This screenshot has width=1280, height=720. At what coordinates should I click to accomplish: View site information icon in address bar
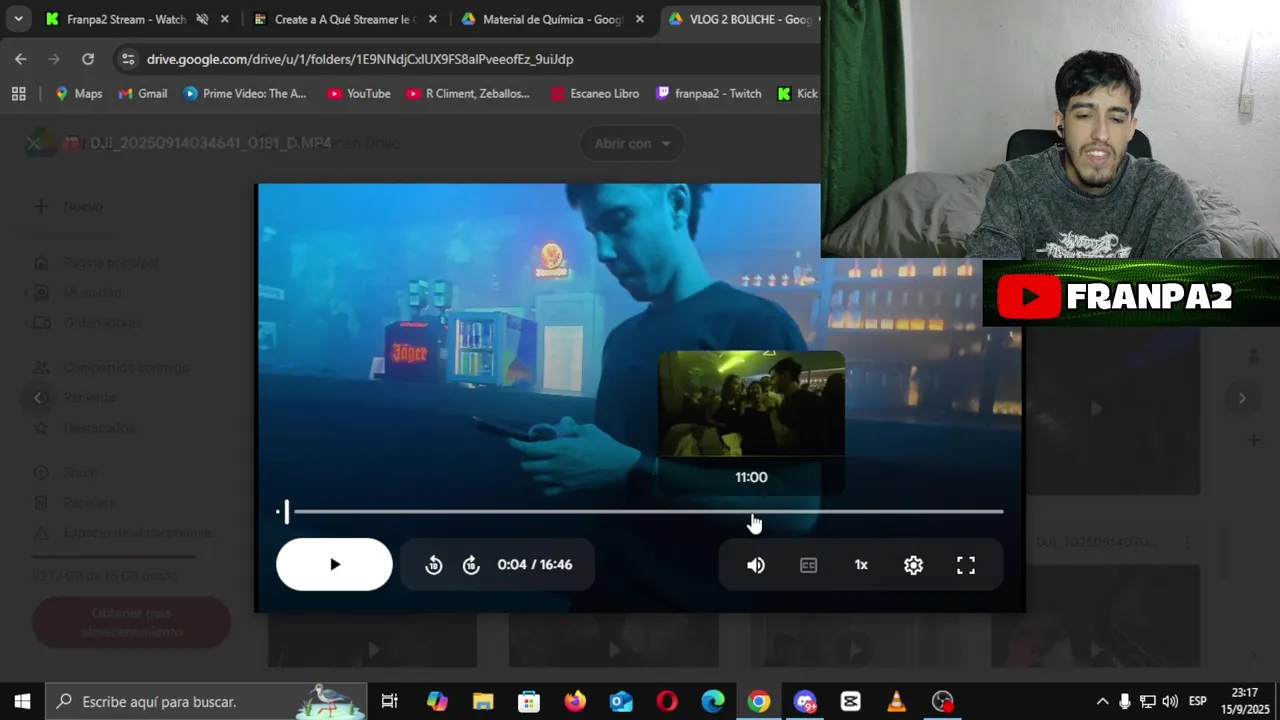pos(128,59)
